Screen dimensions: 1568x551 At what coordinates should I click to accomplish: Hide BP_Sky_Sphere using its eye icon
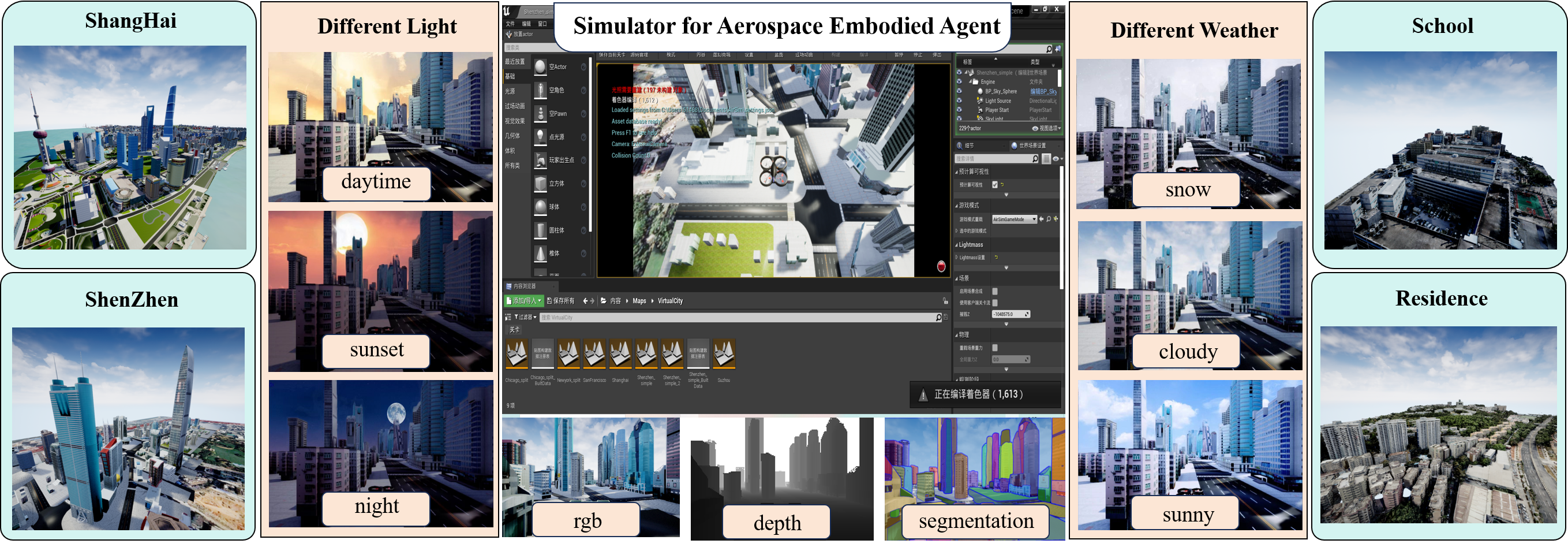(x=959, y=91)
